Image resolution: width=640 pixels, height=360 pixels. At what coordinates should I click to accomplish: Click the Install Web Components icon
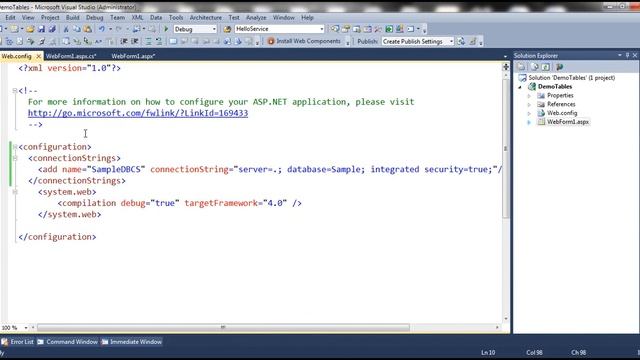coord(271,41)
